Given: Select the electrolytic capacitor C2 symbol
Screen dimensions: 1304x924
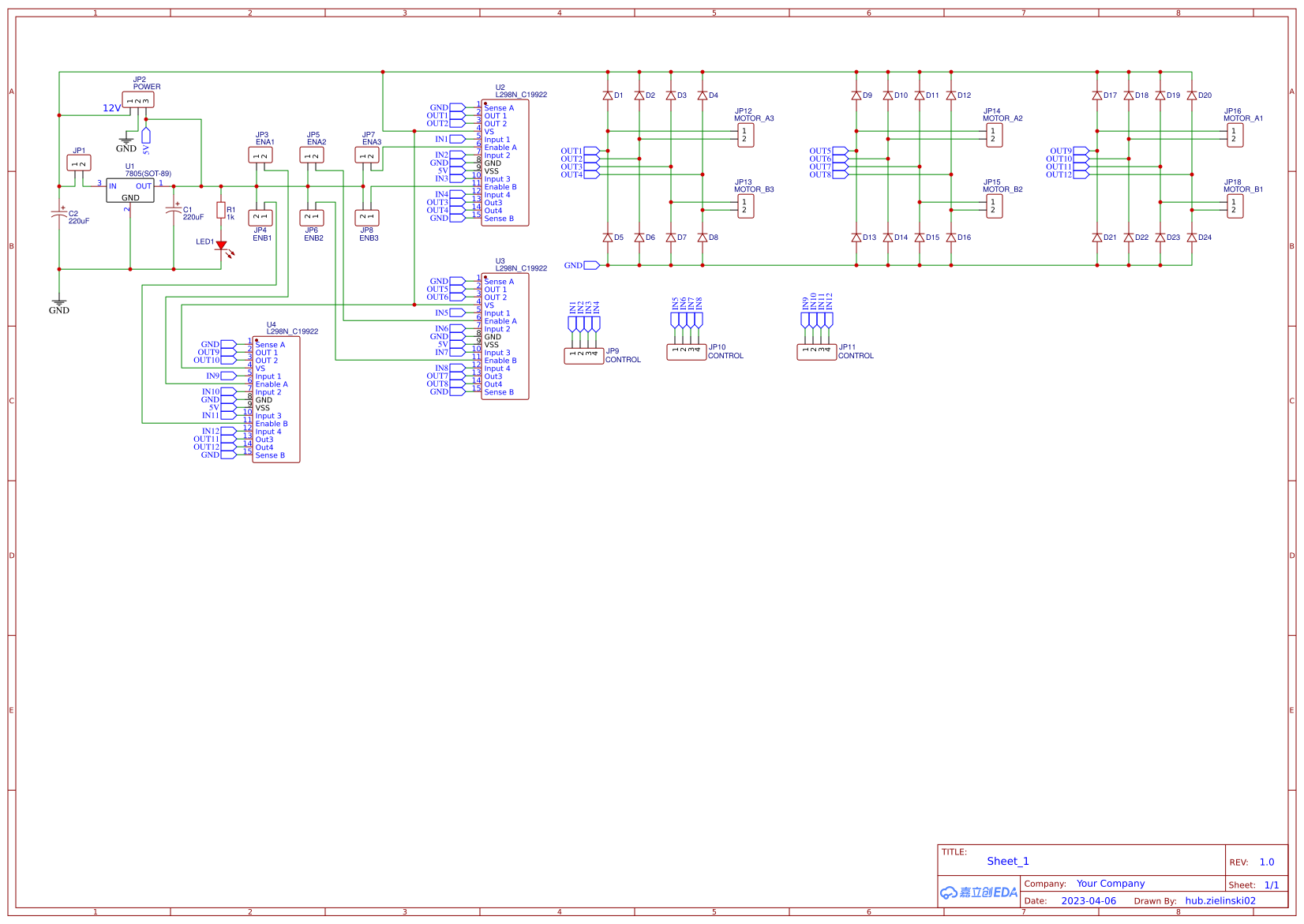Looking at the screenshot, I should coord(61,213).
